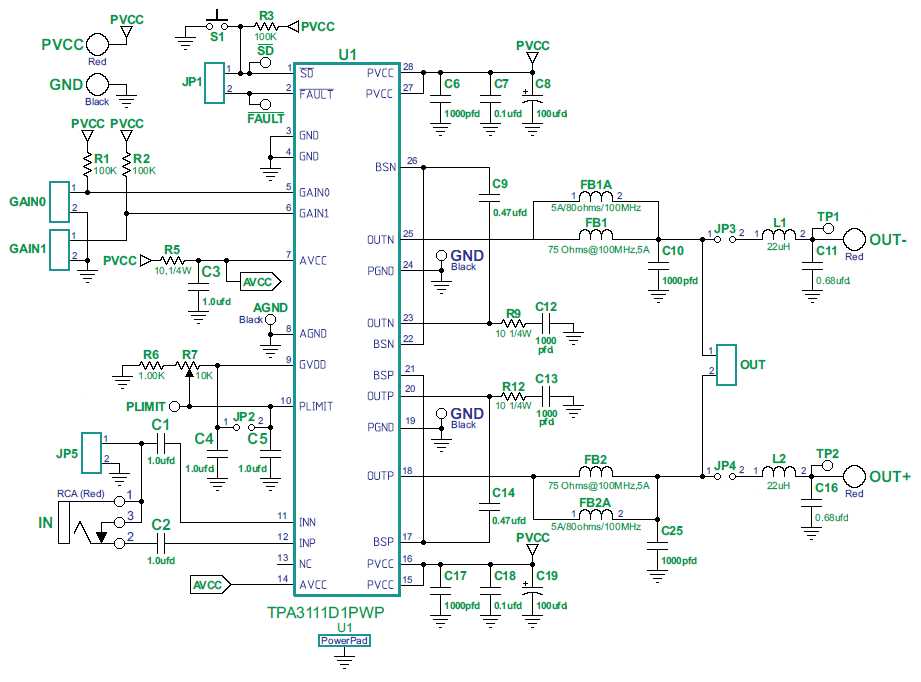This screenshot has height=682, width=921.
Task: Select resistor R6 1.00K
Action: tap(151, 365)
